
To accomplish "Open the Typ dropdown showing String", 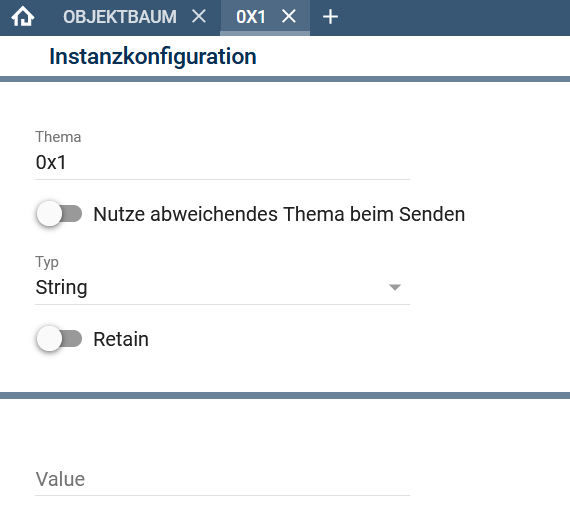I will pos(222,287).
